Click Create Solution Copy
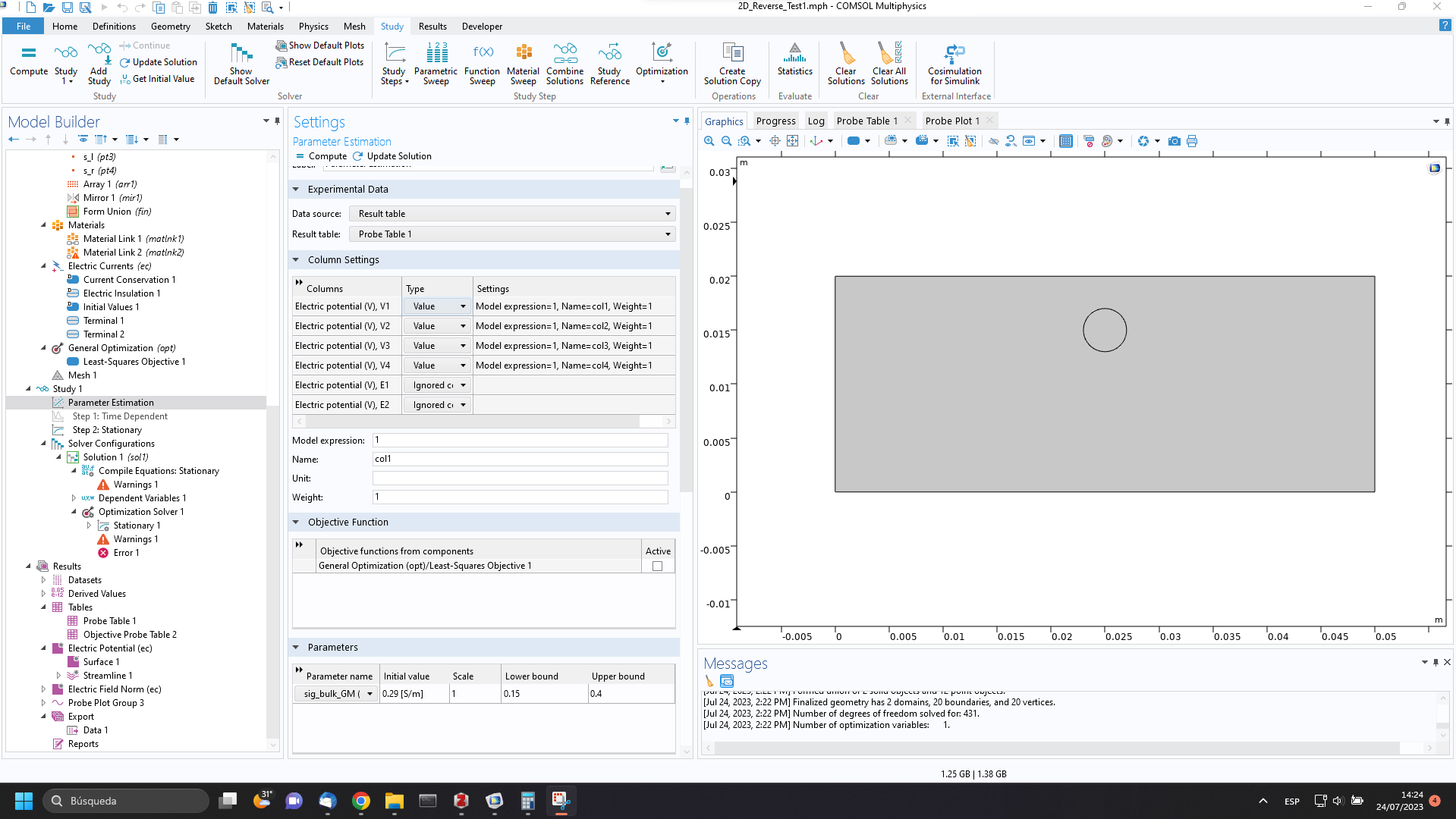 (x=732, y=64)
